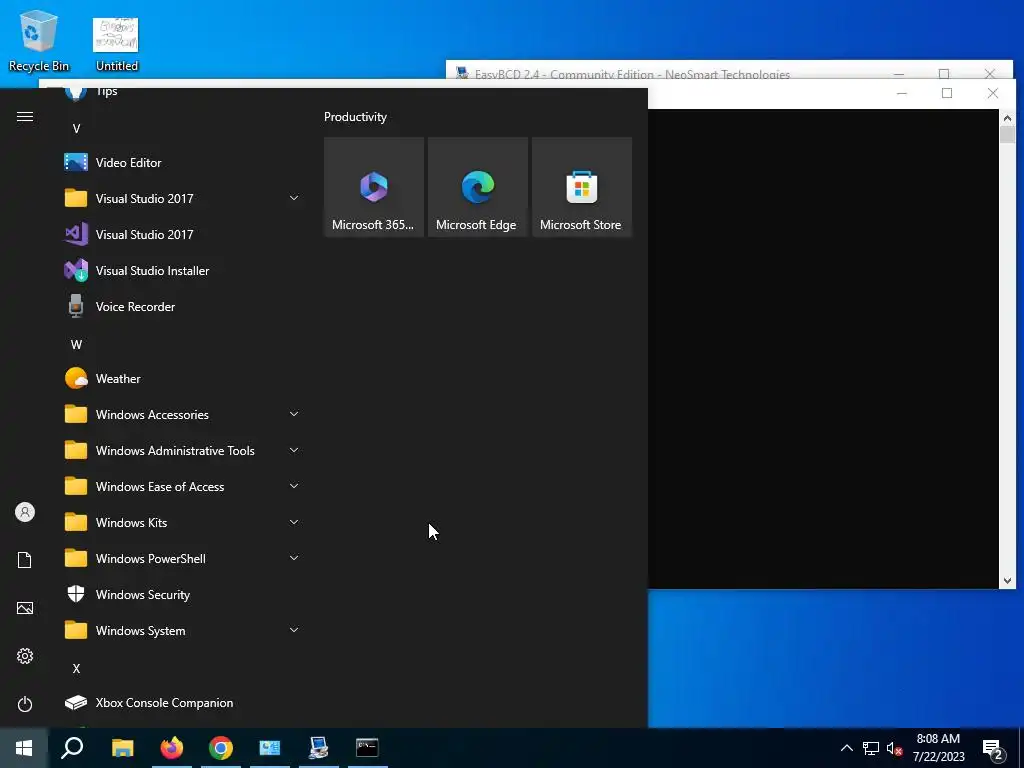Open the network status tray icon
This screenshot has width=1024, height=768.
pos(871,748)
